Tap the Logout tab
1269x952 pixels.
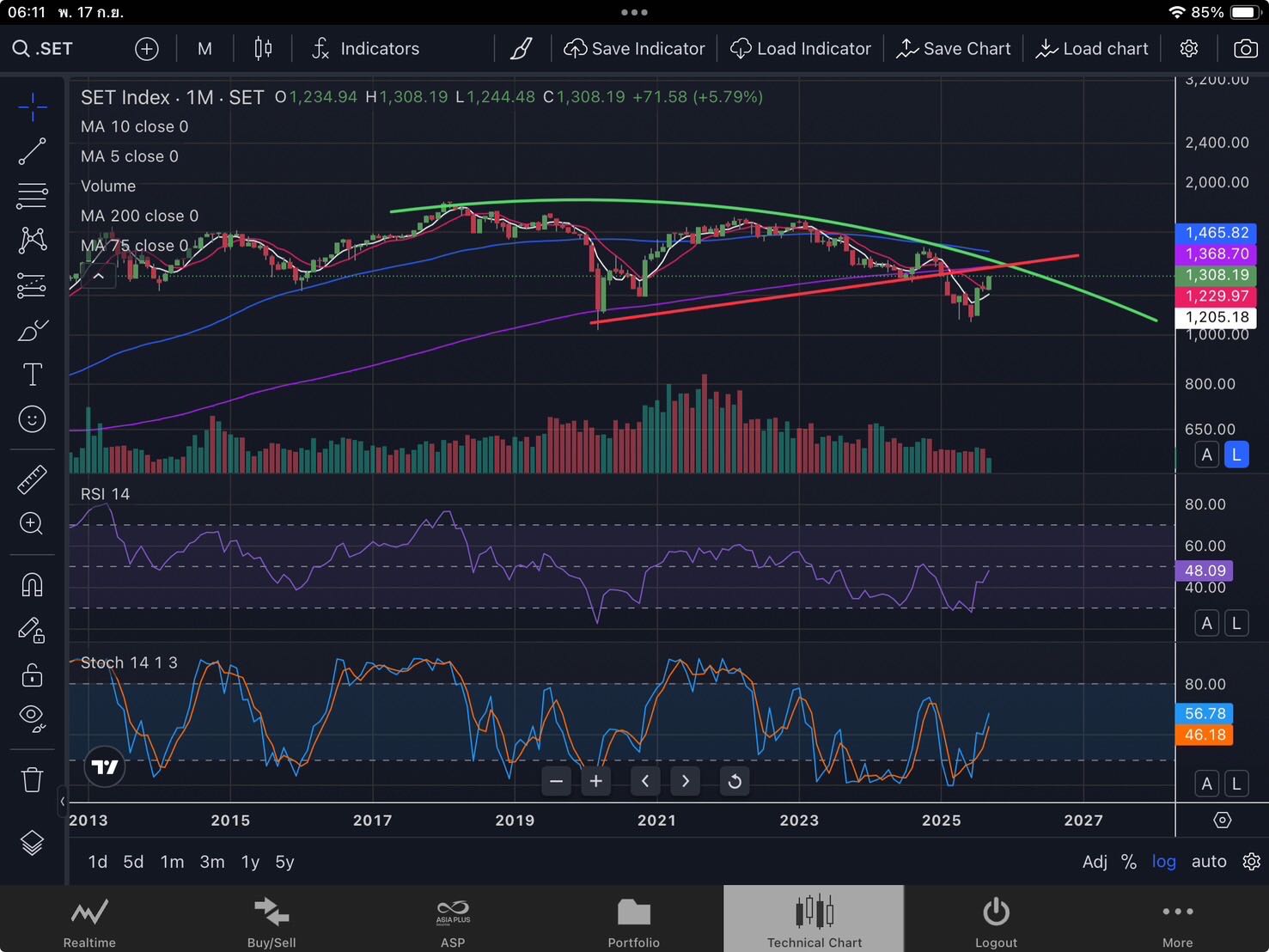coord(996,919)
